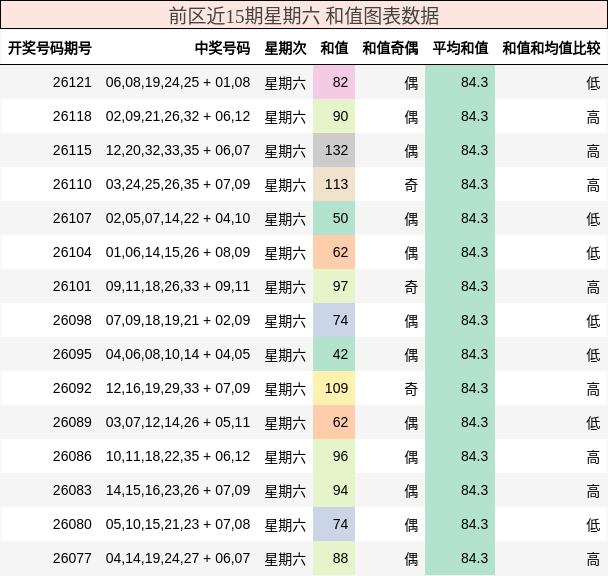Click 奇 parity in row 26092
This screenshot has width=608, height=576.
pos(411,389)
